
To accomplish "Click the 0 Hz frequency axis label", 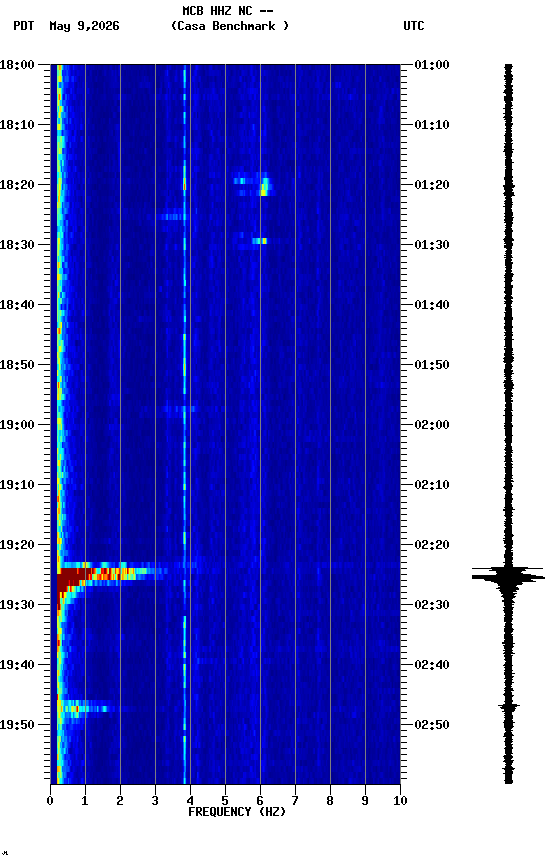I will point(50,801).
